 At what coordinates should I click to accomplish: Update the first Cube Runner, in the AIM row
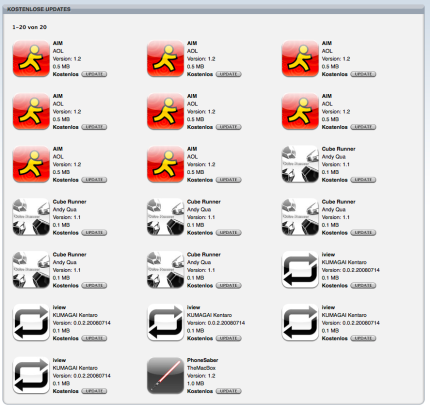[x=363, y=180]
